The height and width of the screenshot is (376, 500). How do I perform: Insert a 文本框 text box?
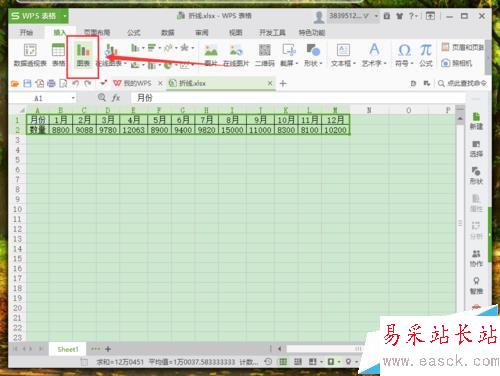343,55
